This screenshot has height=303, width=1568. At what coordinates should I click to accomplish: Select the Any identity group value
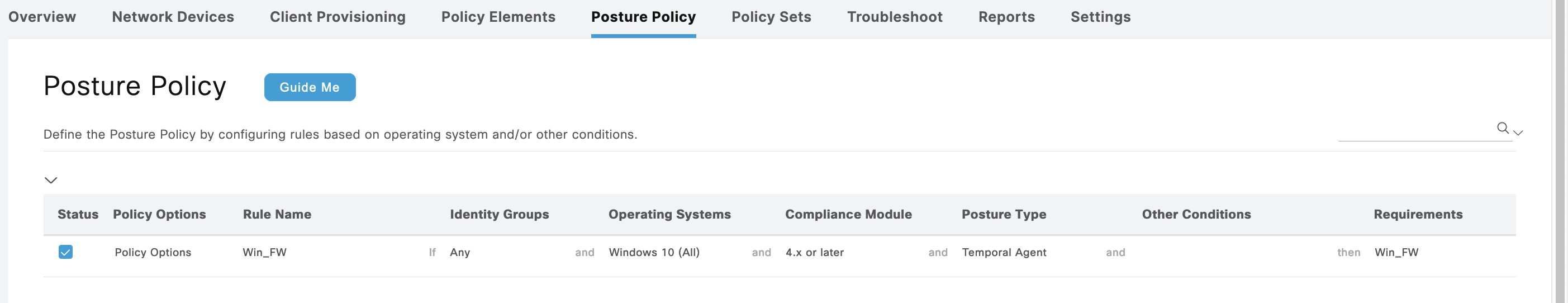pyautogui.click(x=460, y=253)
